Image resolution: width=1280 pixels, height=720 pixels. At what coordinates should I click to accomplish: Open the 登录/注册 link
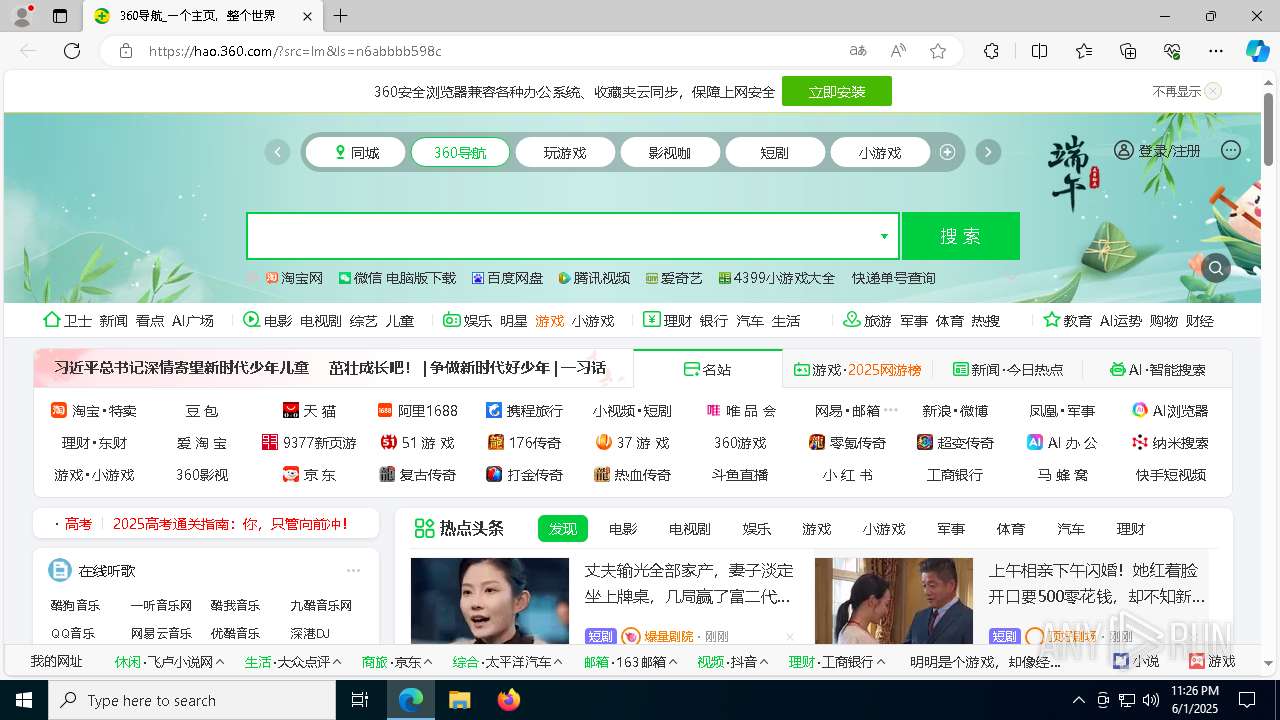(x=1158, y=150)
